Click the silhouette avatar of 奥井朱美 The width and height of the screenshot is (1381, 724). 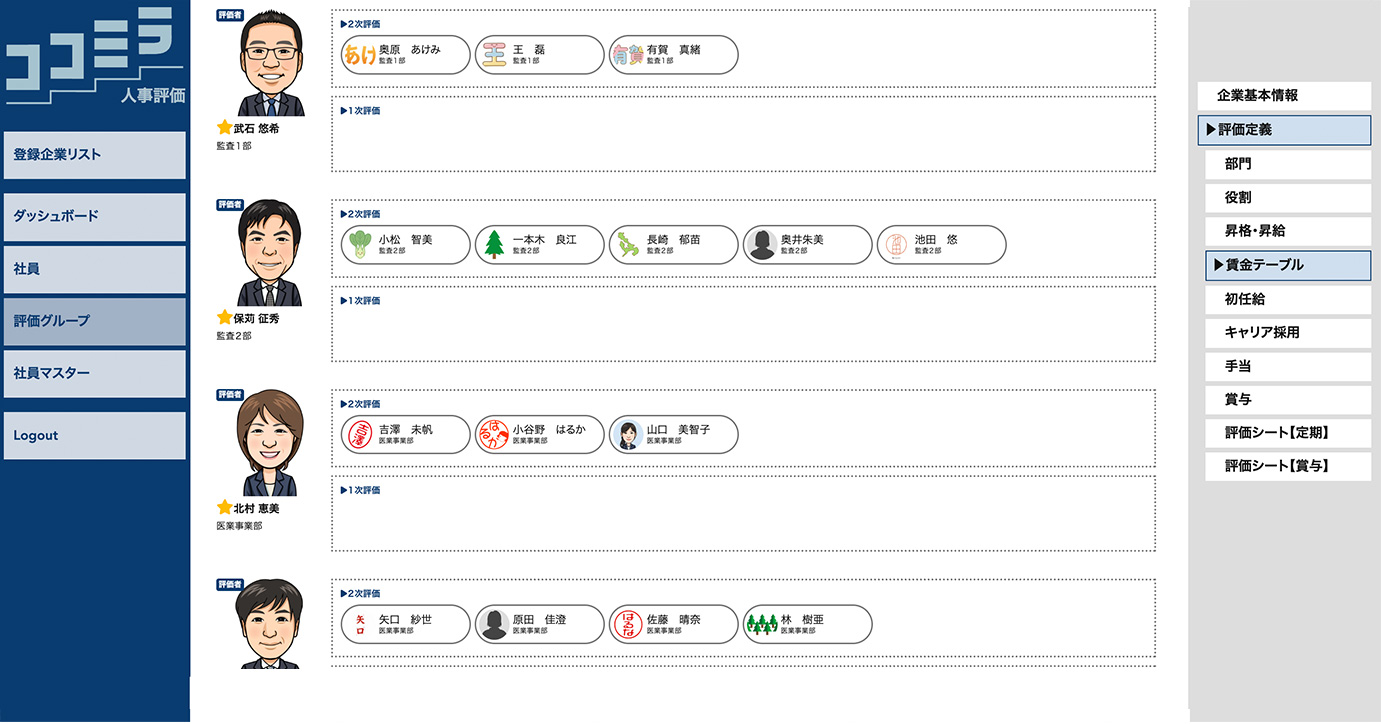tap(761, 245)
